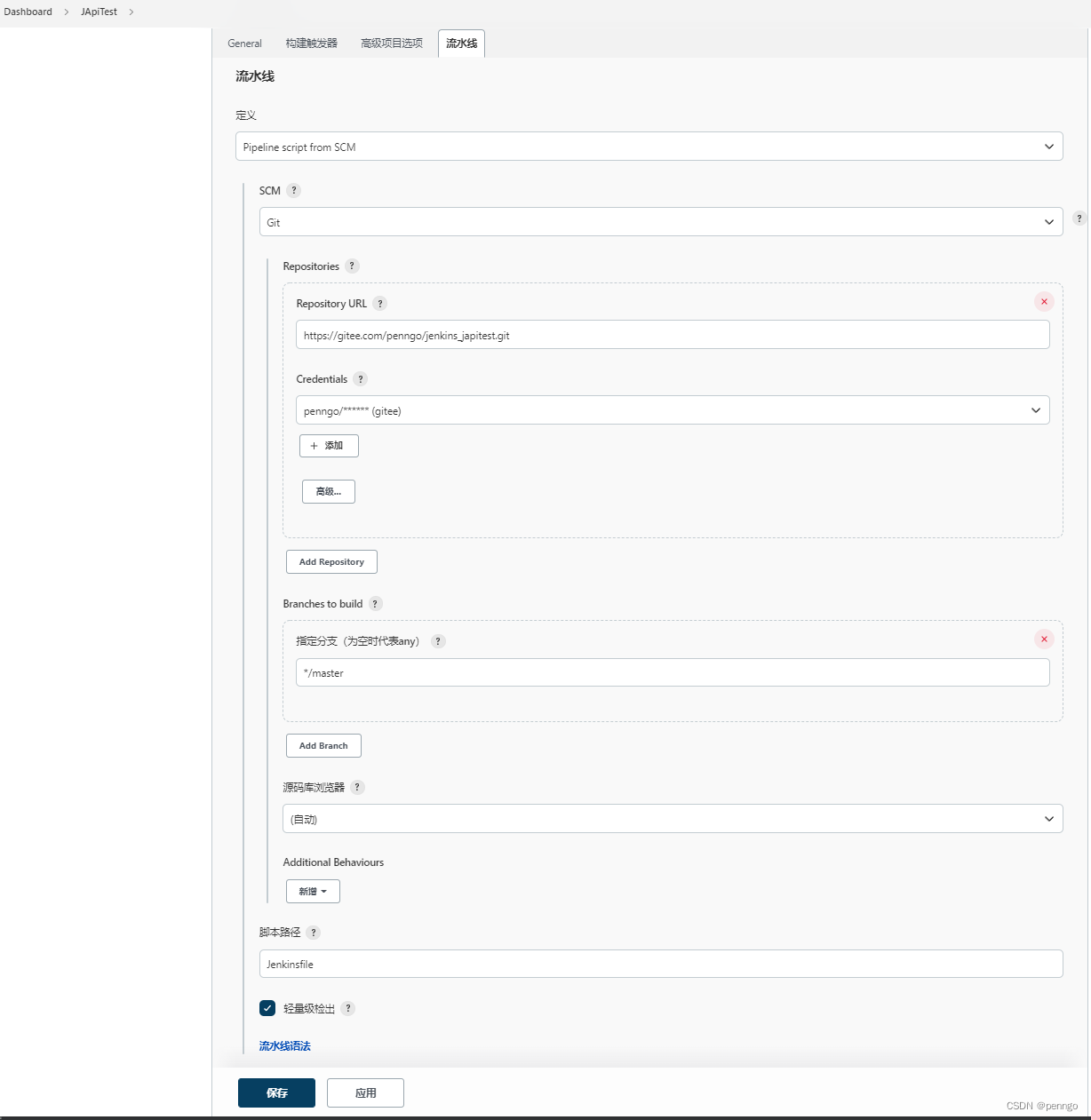Show help for Repository URL
The image size is (1091, 1120).
point(380,303)
